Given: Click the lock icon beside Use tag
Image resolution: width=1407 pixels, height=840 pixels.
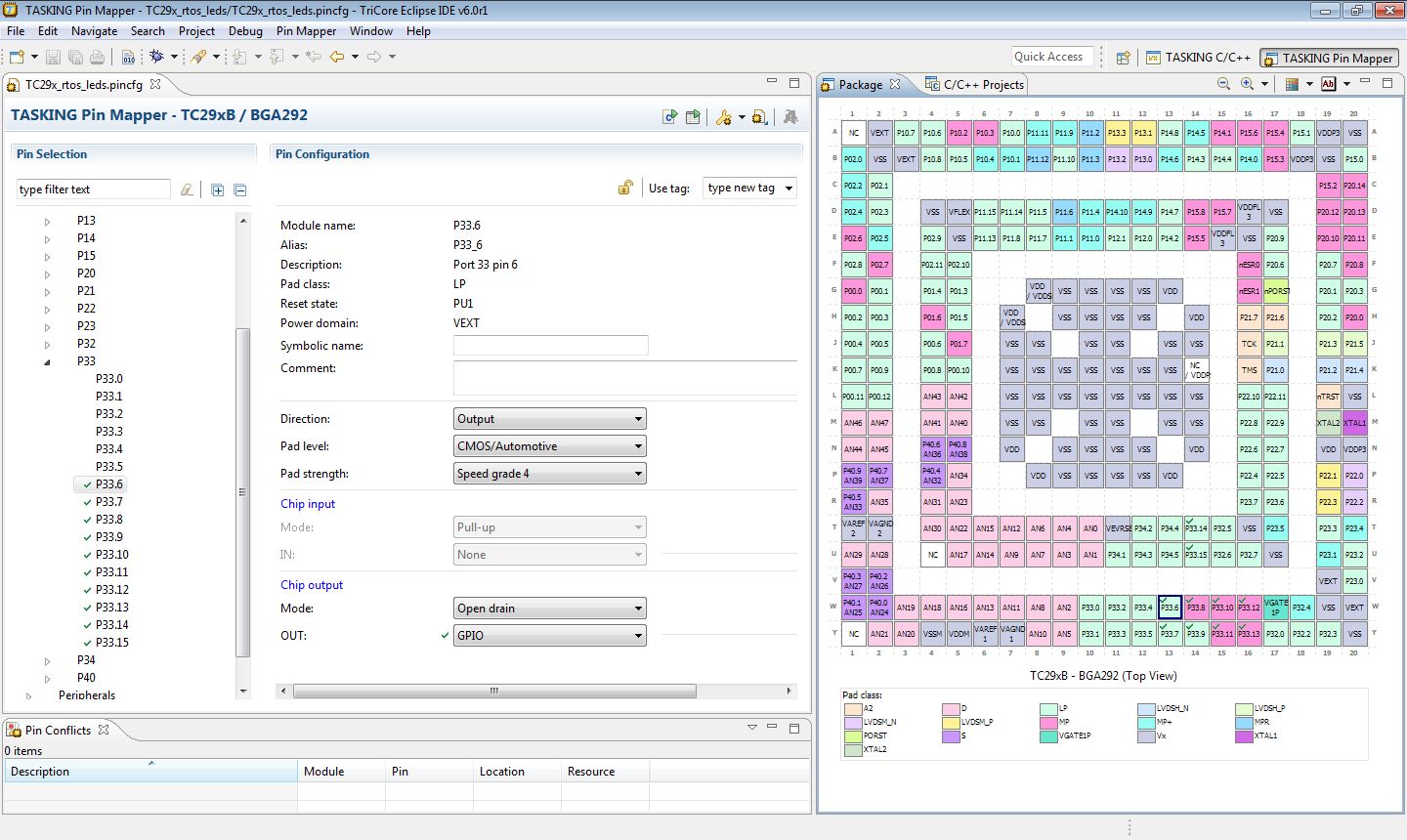Looking at the screenshot, I should [x=625, y=188].
